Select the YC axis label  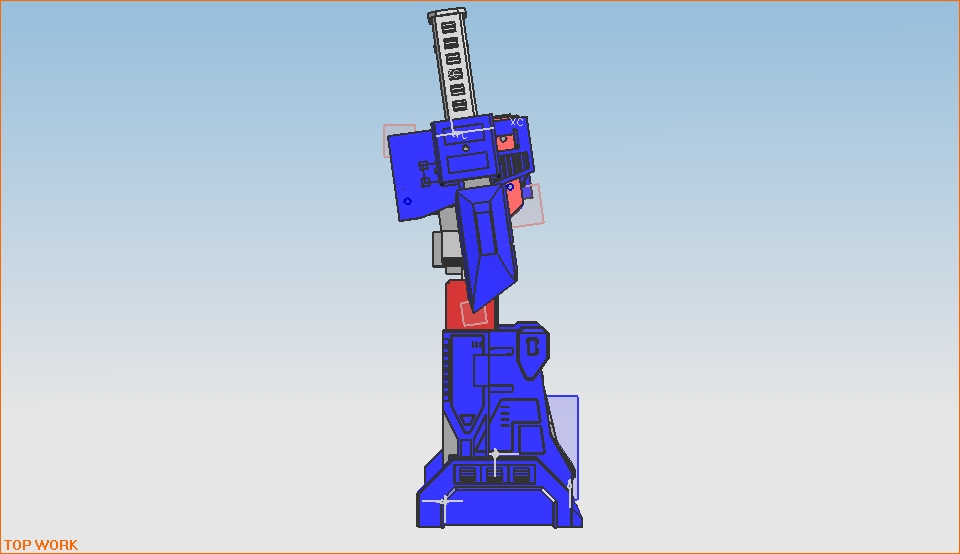(459, 135)
